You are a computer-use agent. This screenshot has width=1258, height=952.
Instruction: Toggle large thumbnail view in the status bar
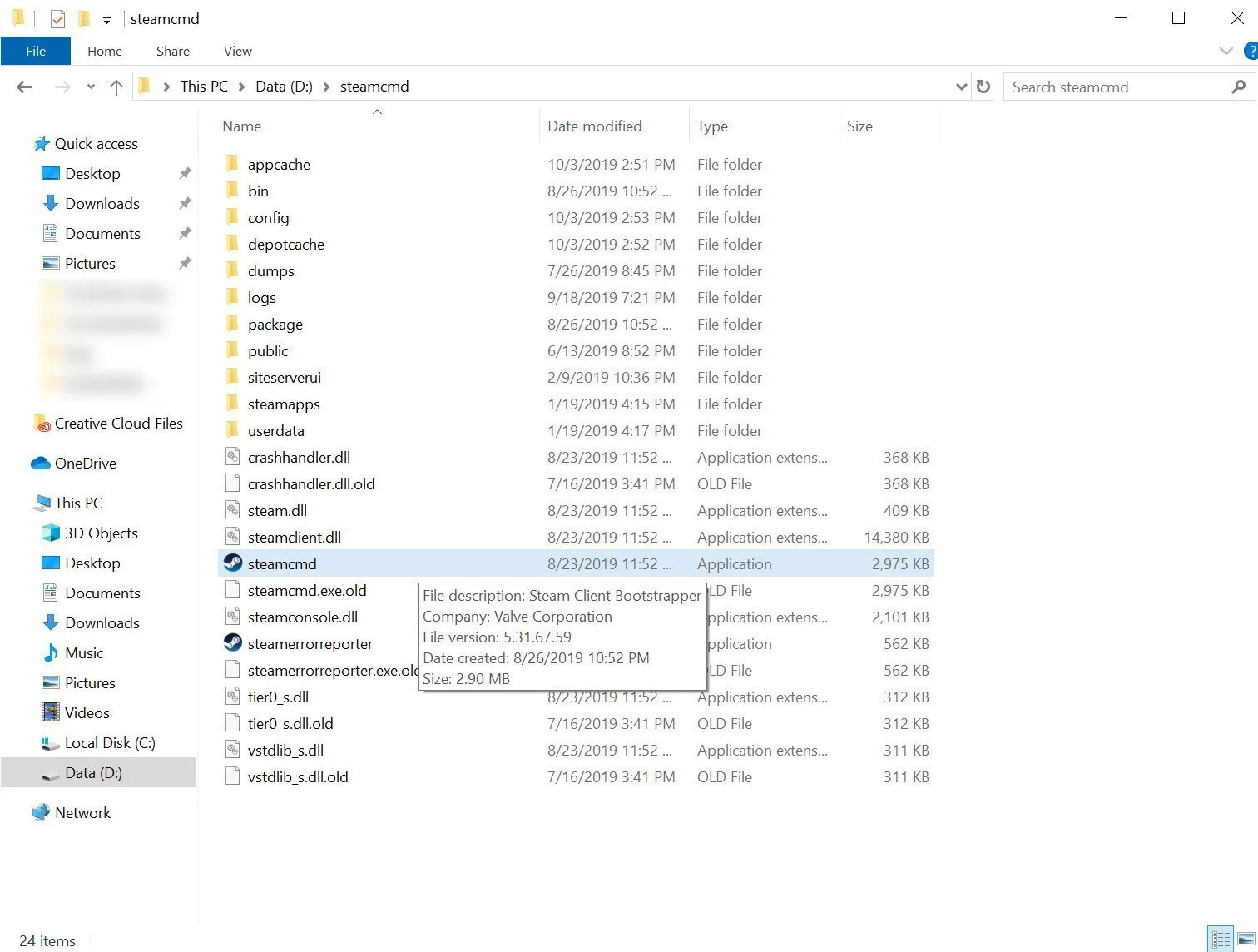(1246, 939)
